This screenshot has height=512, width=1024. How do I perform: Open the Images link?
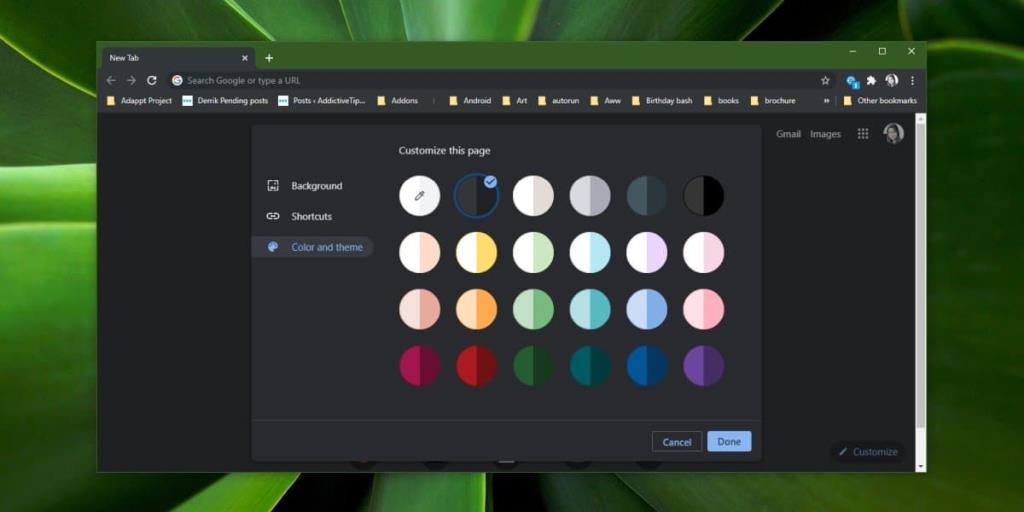tap(825, 134)
